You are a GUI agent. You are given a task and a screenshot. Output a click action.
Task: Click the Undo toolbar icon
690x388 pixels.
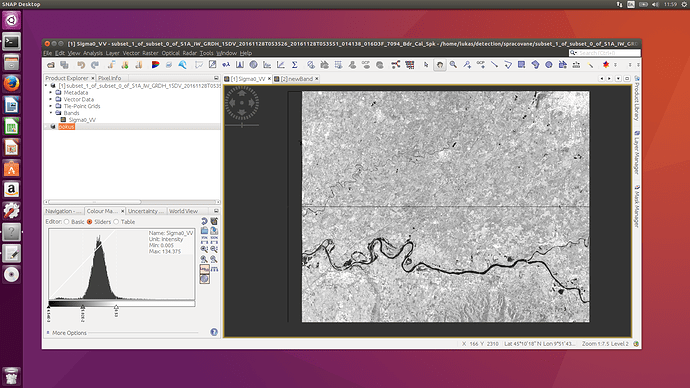[x=81, y=65]
